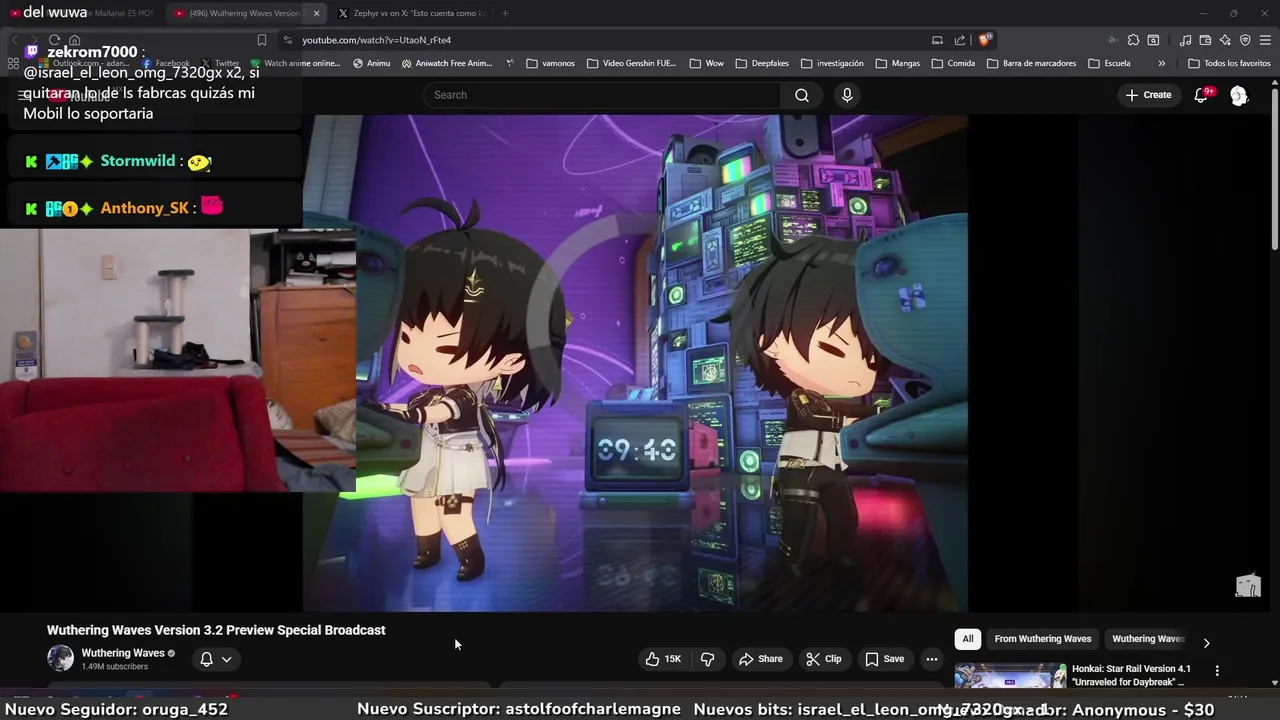Focus the YouTube Search field
This screenshot has height=720, width=1280.
click(x=602, y=95)
